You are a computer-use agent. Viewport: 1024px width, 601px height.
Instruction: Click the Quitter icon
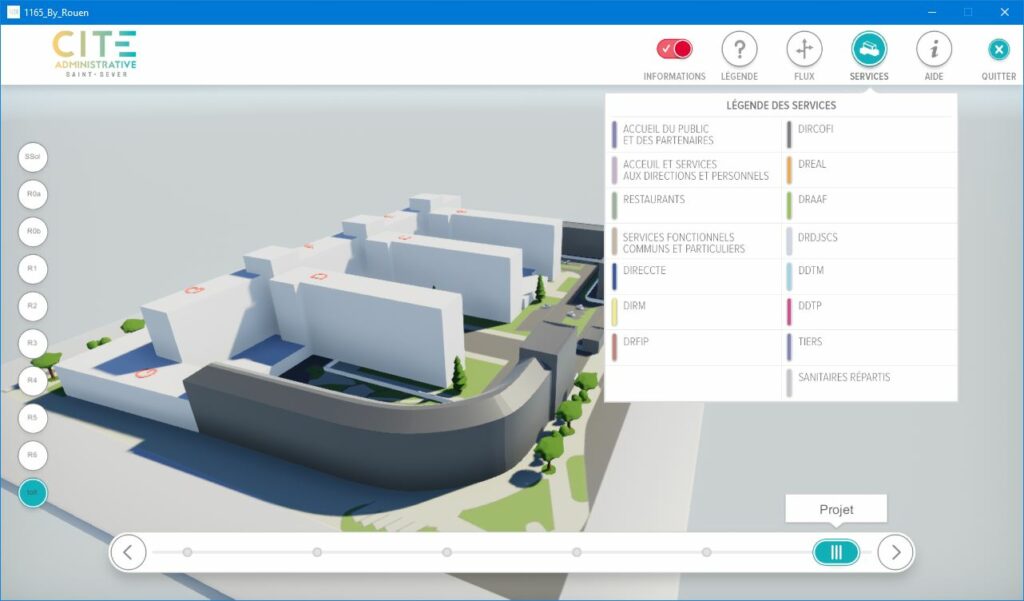pyautogui.click(x=998, y=50)
